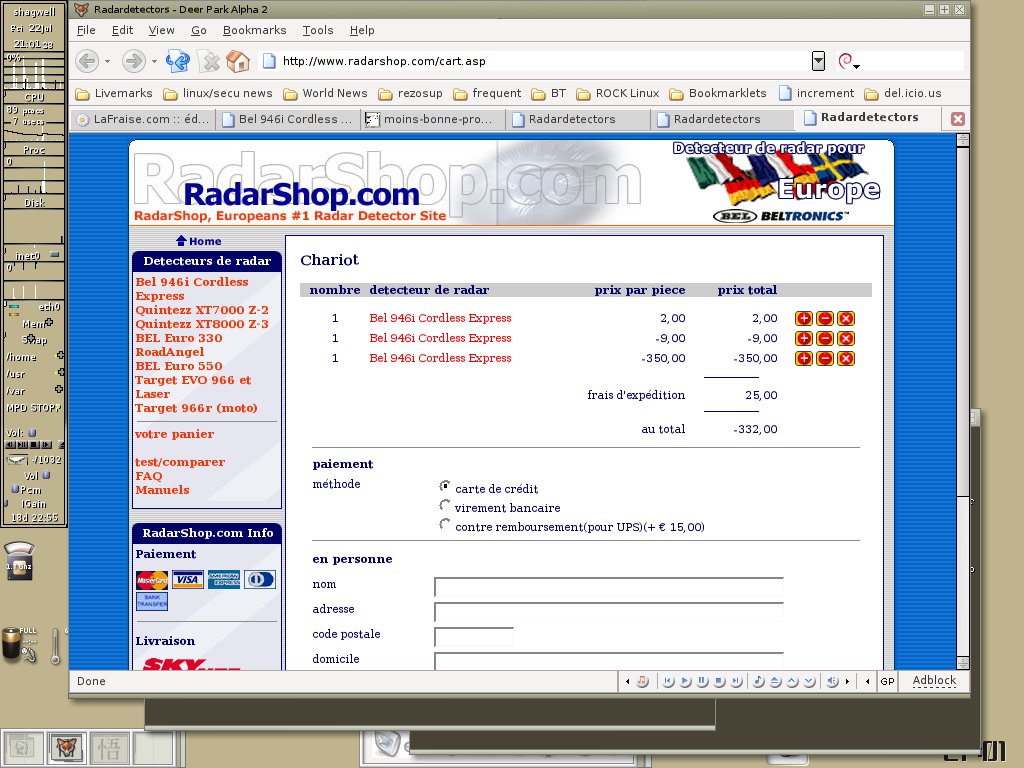1024x768 pixels.
Task: Reload the page with the refresh icon
Action: coord(178,61)
